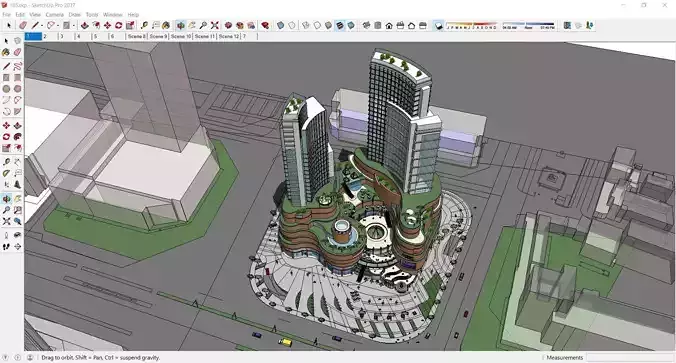Switch to the Scene 9 tab
This screenshot has width=676, height=363.
(159, 37)
